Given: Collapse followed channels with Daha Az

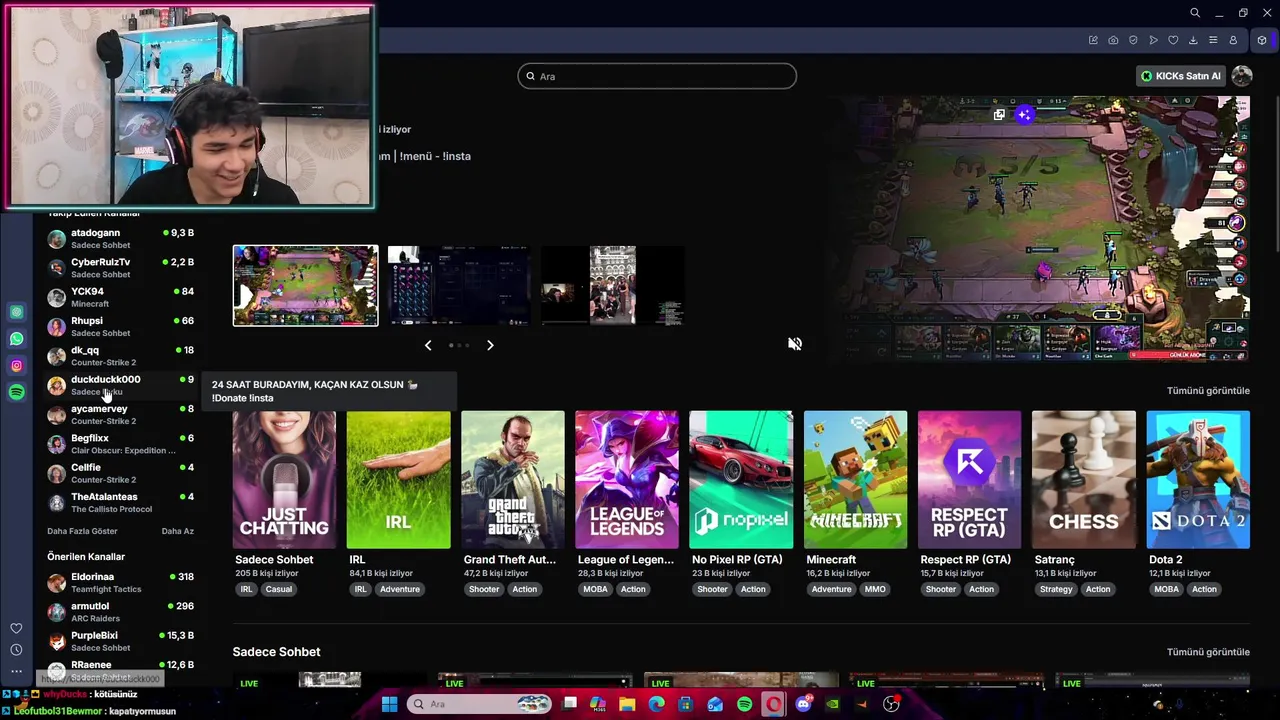Looking at the screenshot, I should tap(178, 531).
